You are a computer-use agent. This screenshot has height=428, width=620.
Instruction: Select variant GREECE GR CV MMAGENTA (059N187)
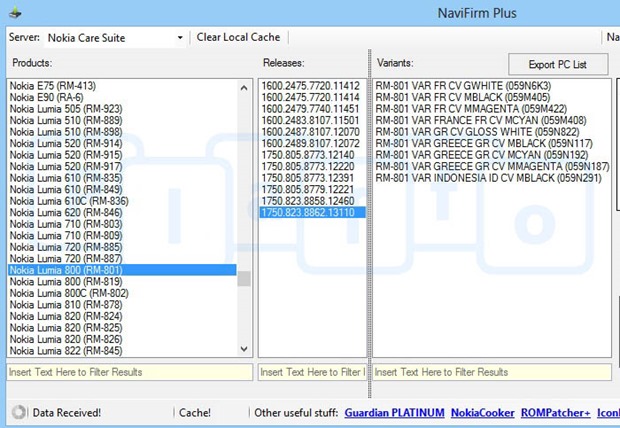click(492, 166)
